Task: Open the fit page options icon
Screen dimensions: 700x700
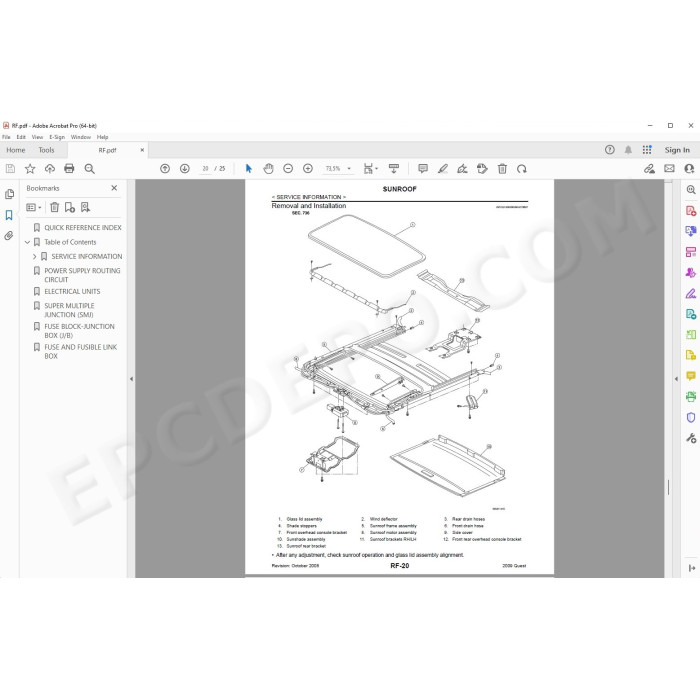Action: [x=370, y=169]
